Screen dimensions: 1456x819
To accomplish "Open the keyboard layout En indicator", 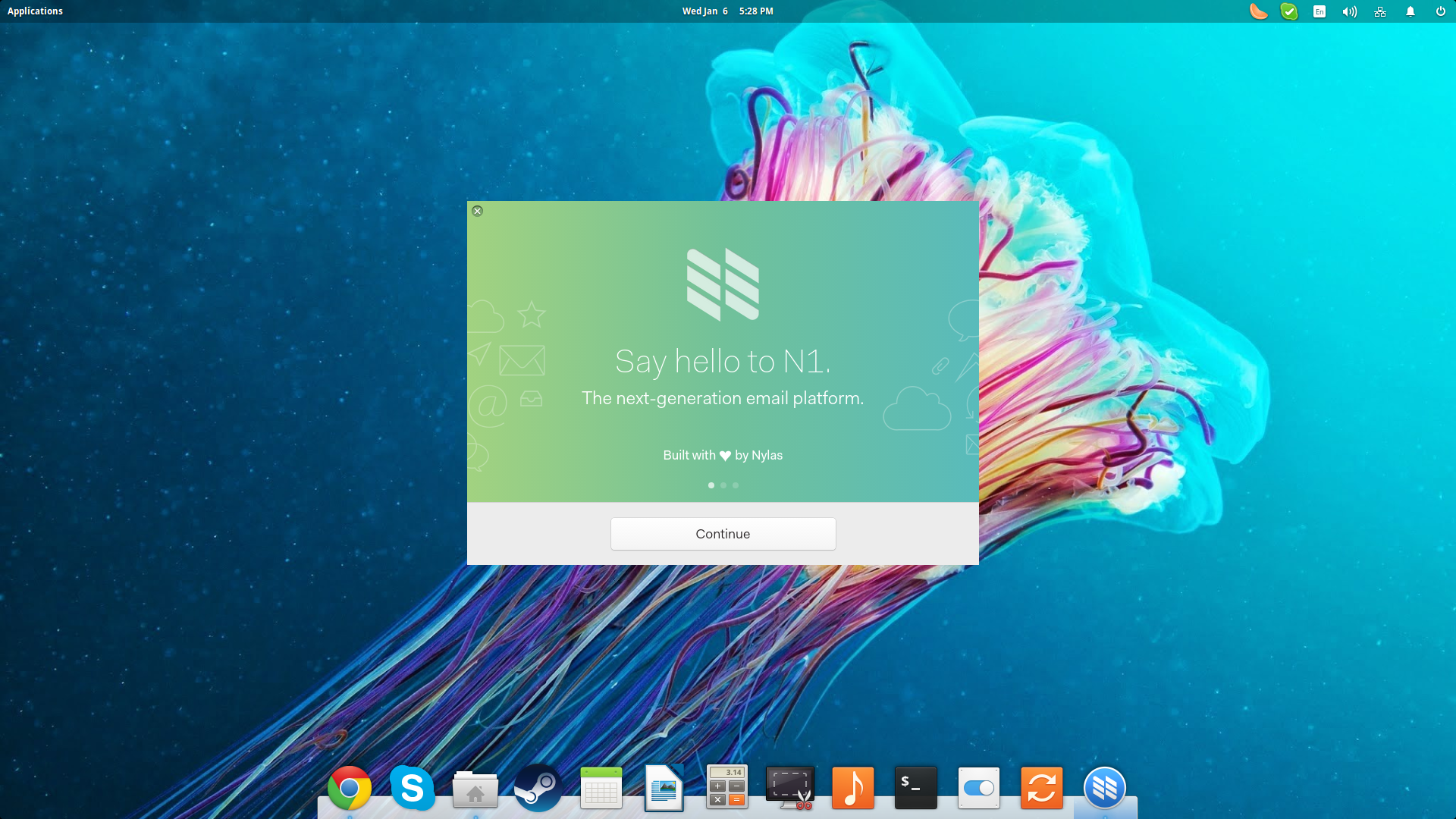I will tap(1319, 11).
